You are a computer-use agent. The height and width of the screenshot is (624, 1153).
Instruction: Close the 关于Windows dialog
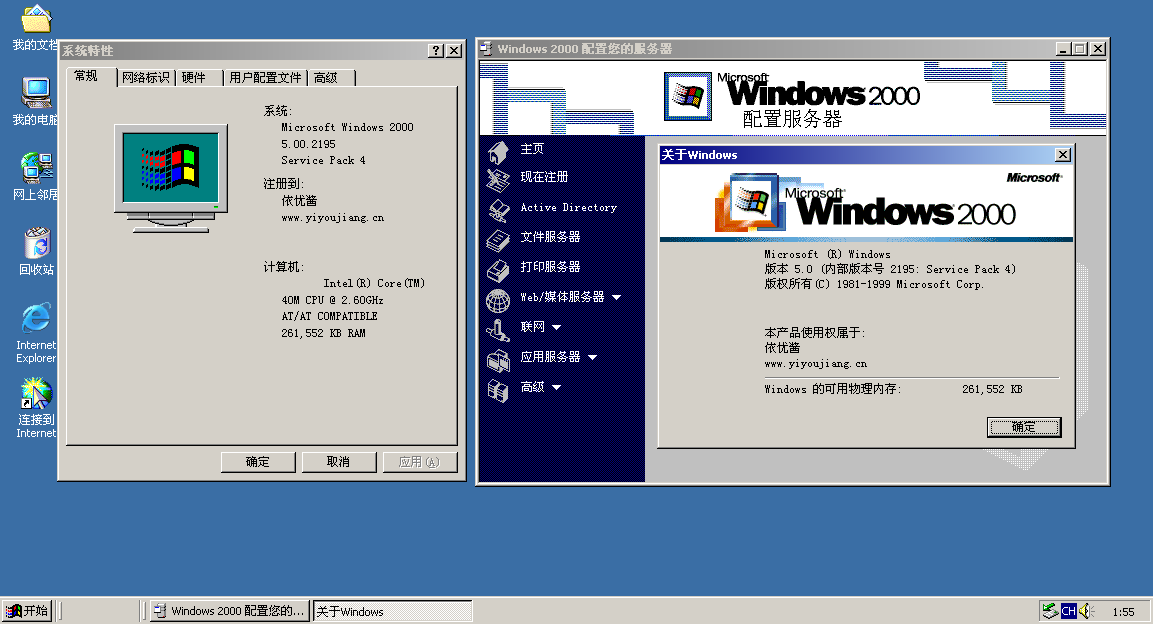click(x=1063, y=154)
